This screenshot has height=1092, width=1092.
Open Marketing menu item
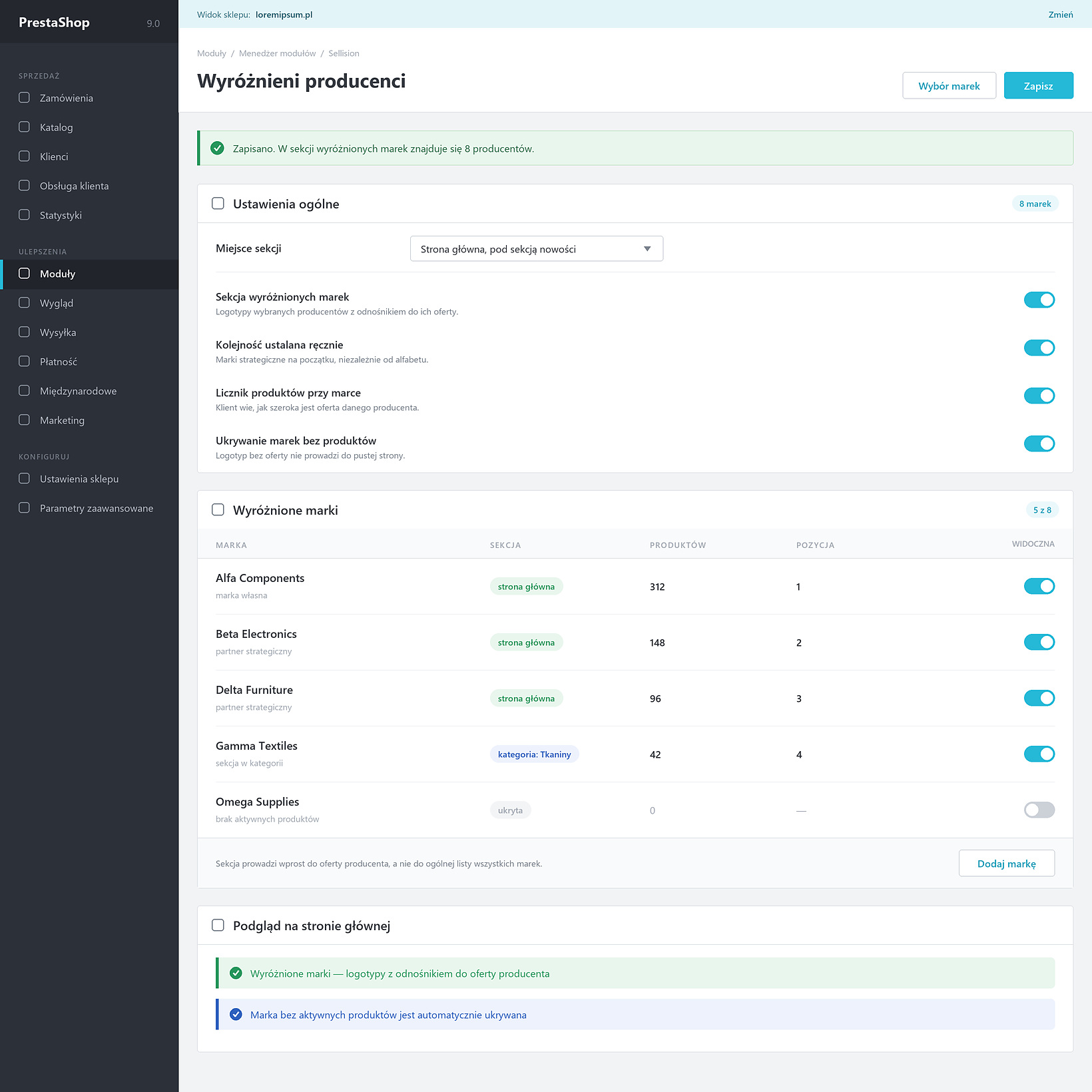[x=89, y=420]
